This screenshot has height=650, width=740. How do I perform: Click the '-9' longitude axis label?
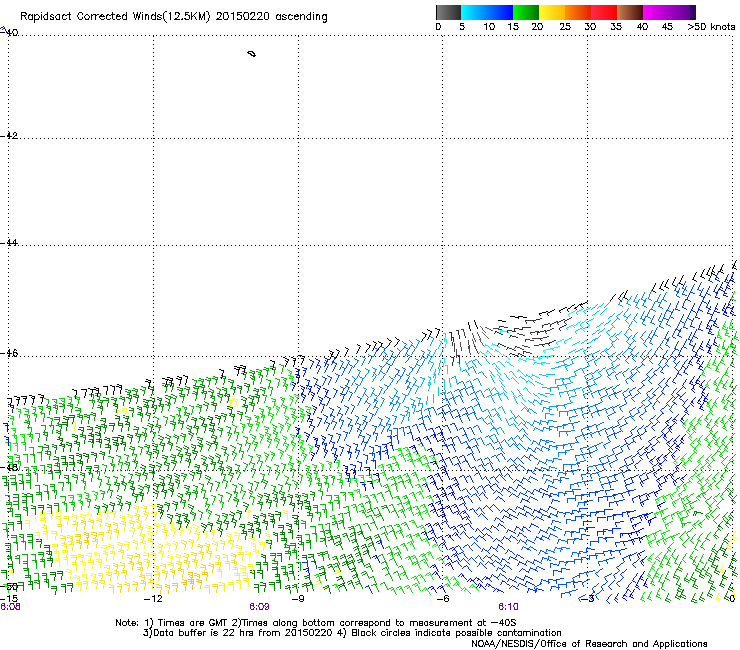(x=297, y=599)
